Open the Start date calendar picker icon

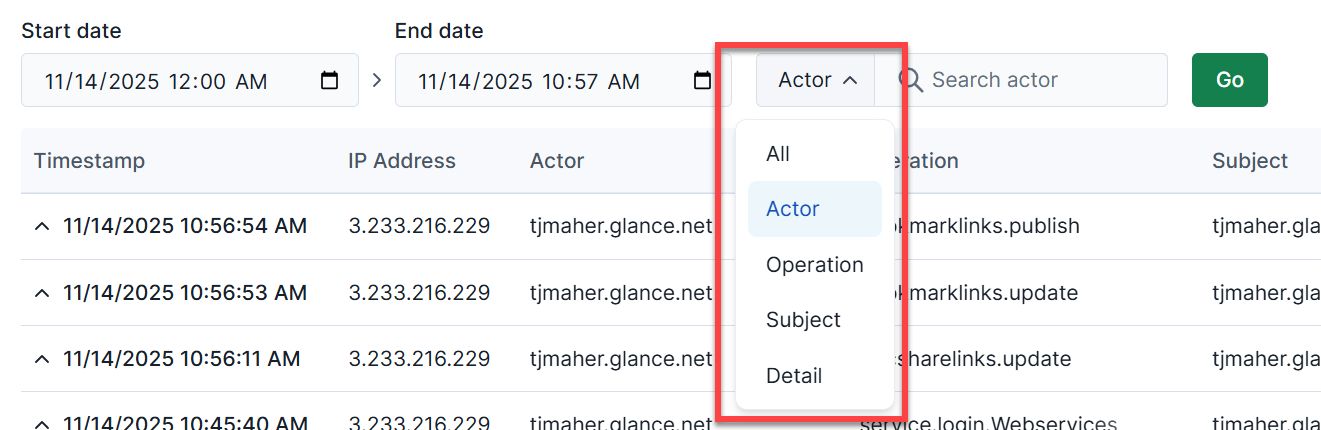click(329, 80)
